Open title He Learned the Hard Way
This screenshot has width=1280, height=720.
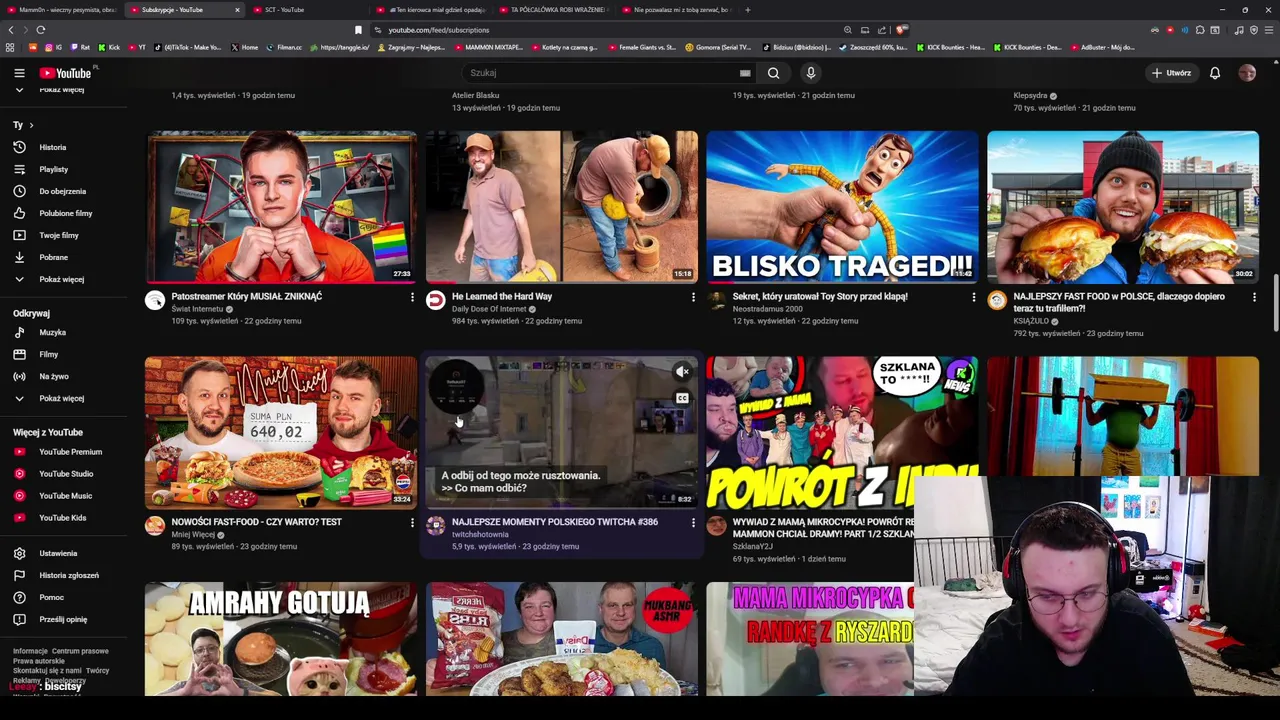pyautogui.click(x=502, y=296)
